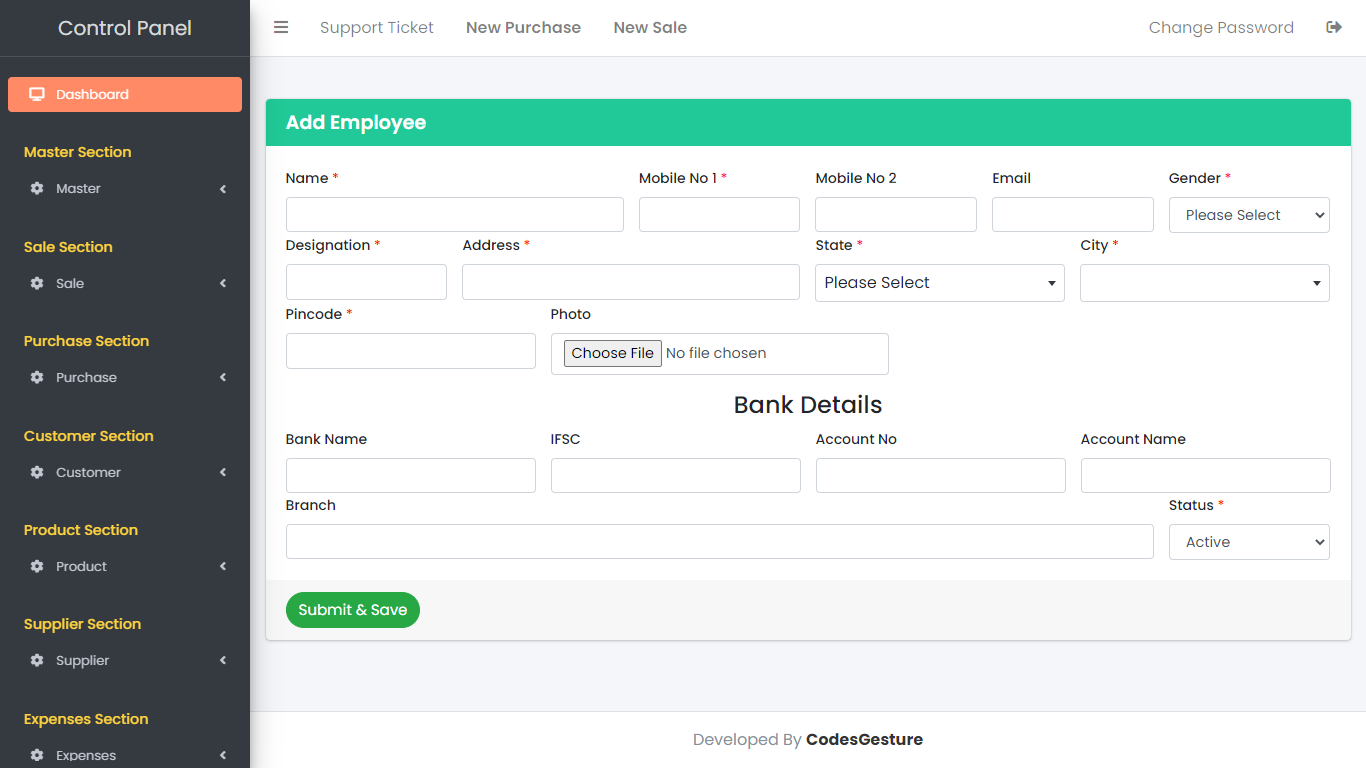This screenshot has width=1366, height=768.
Task: Click the gear icon beside Supplier
Action: coord(37,661)
